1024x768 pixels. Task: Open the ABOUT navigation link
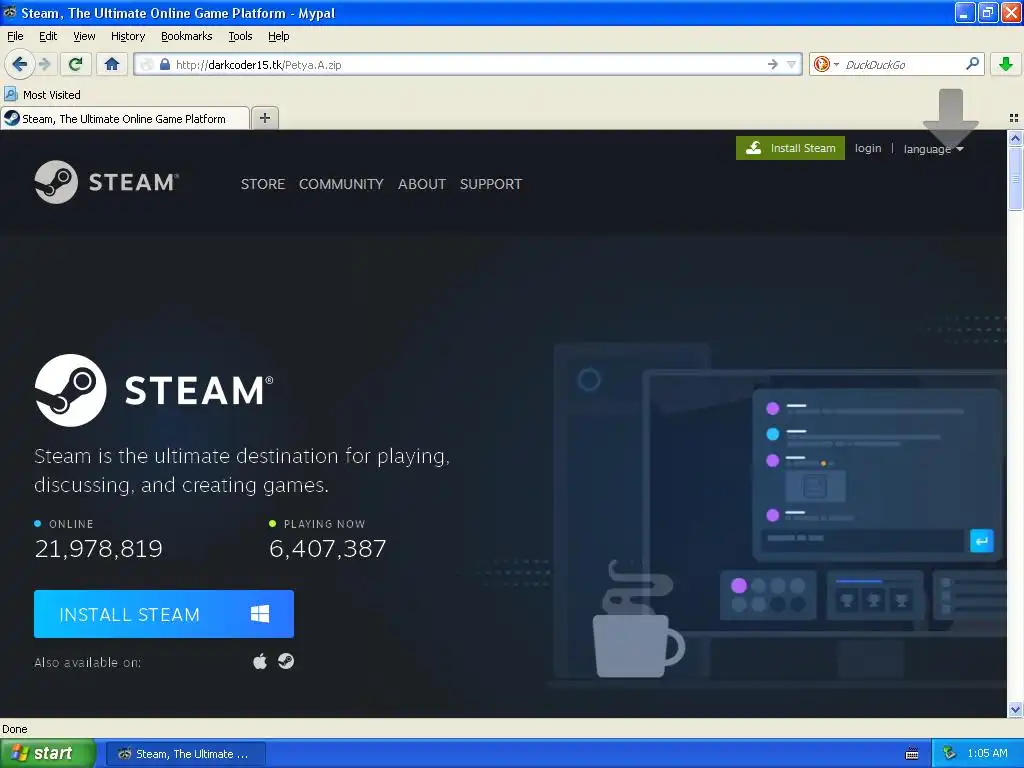point(422,184)
